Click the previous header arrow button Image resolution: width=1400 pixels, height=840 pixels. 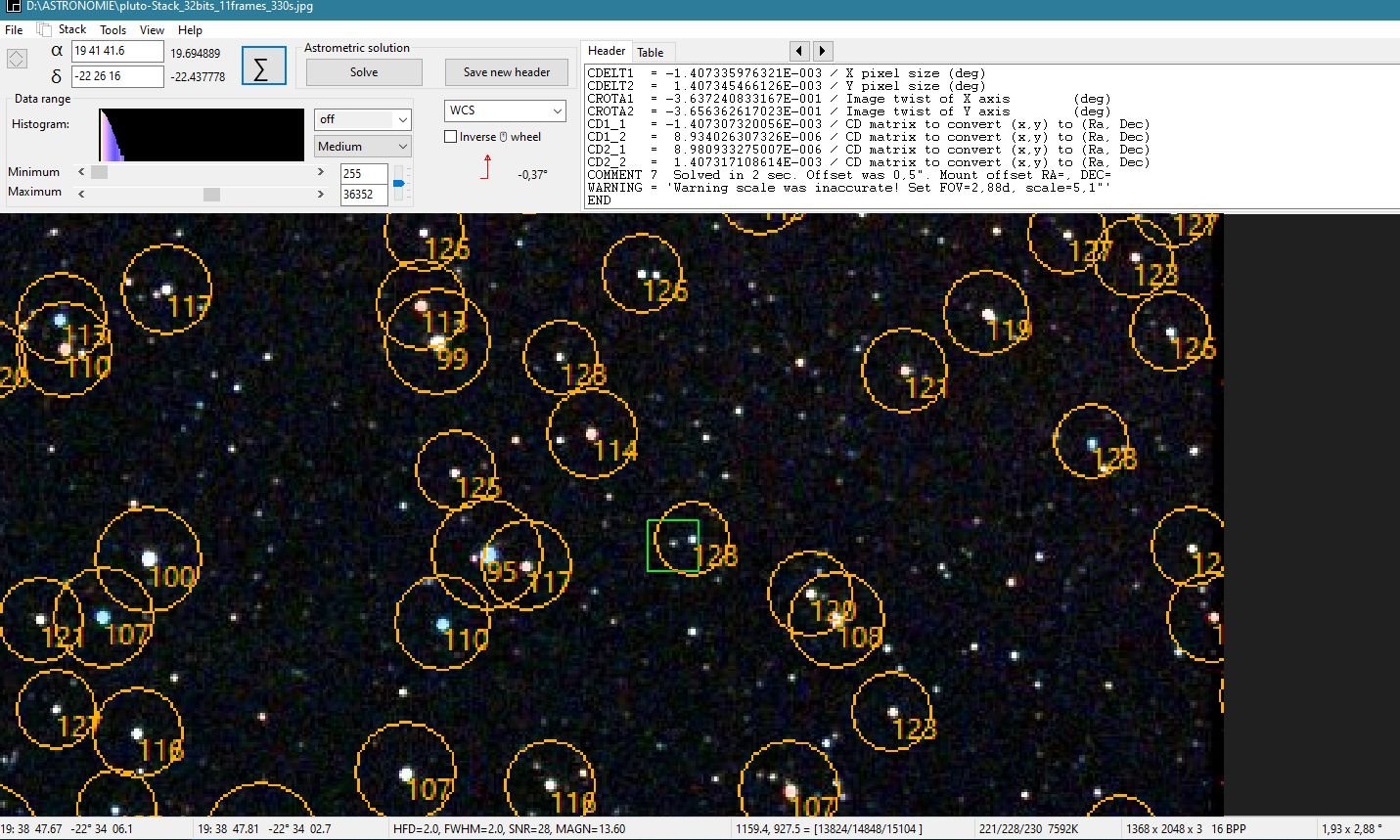coord(799,51)
